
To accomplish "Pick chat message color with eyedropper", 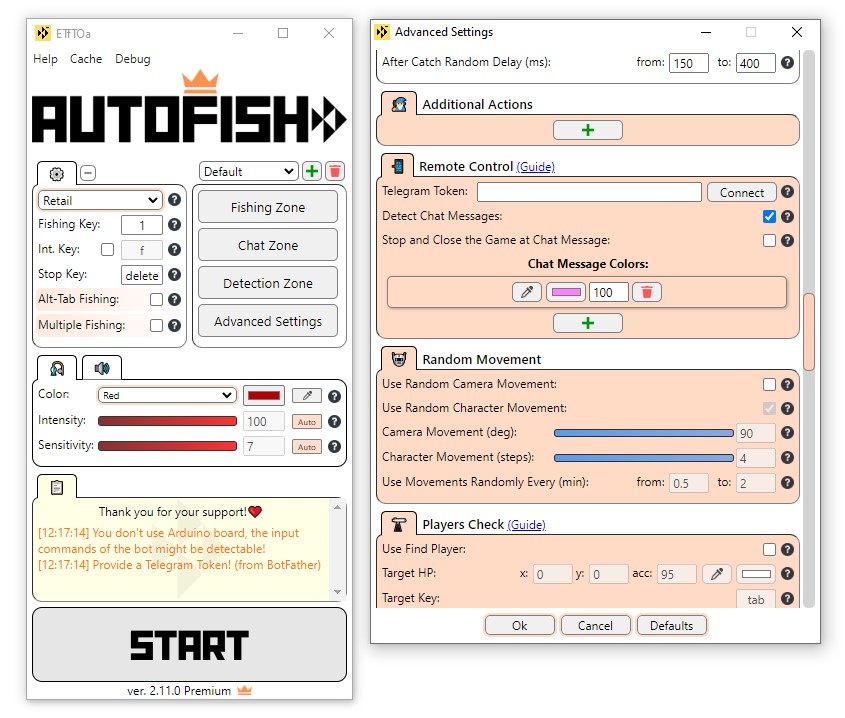I will [527, 292].
